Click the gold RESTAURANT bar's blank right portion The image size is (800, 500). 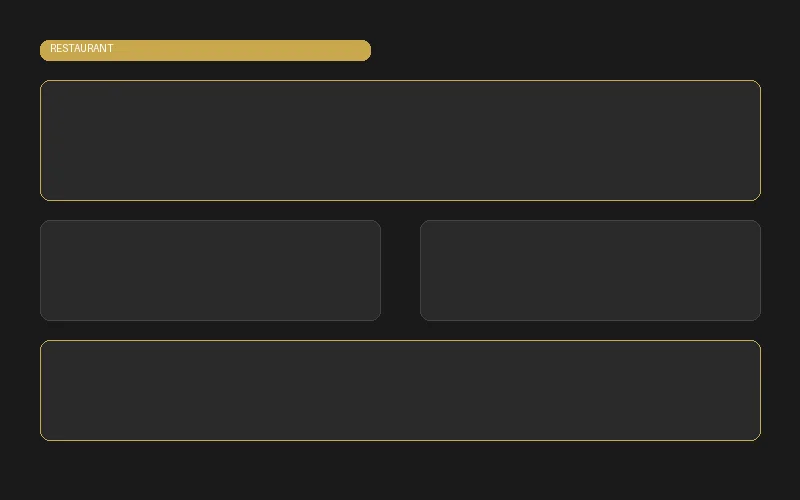[x=245, y=51]
